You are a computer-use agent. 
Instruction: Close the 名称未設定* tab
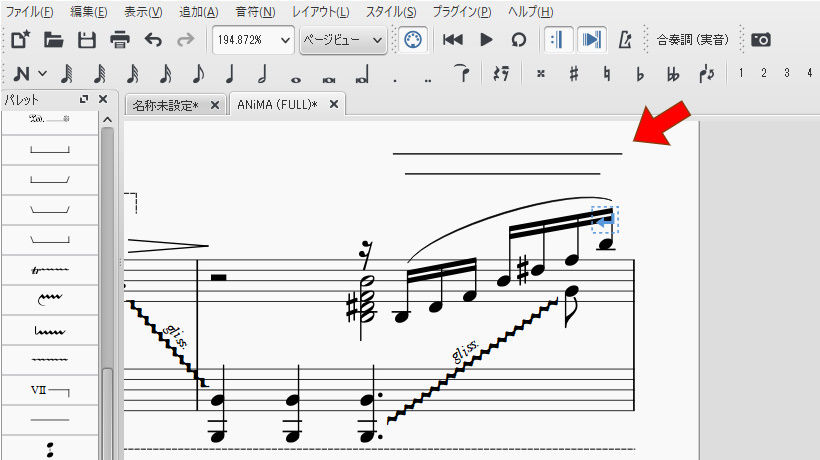pos(214,105)
